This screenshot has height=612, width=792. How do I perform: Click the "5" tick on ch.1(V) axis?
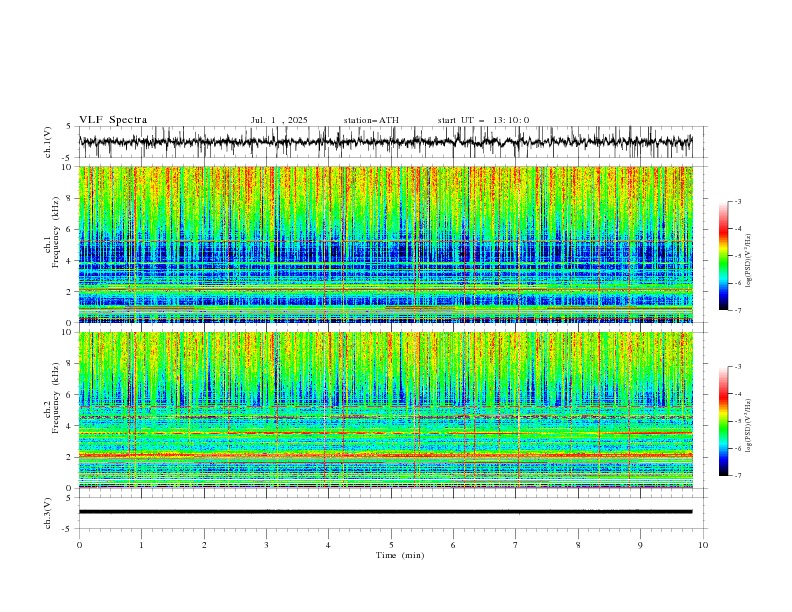pyautogui.click(x=69, y=127)
